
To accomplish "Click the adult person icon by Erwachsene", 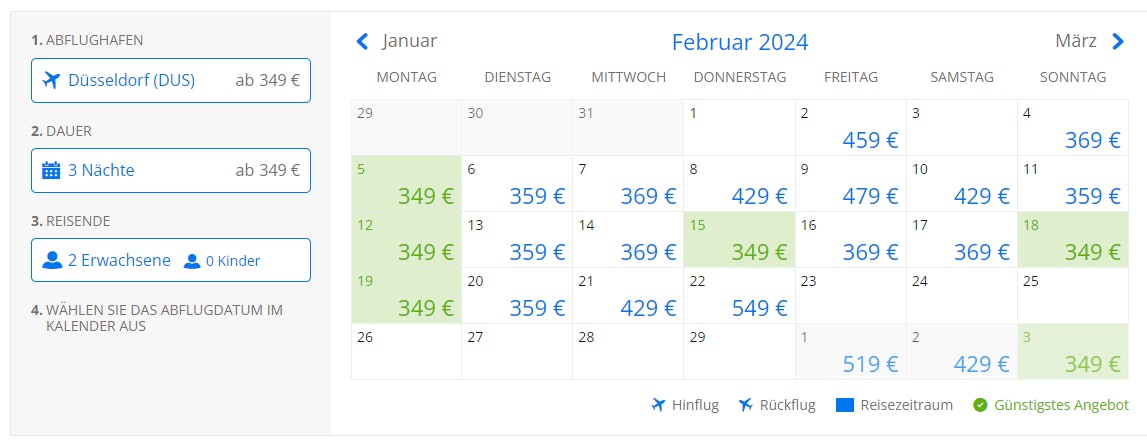I will coord(52,260).
